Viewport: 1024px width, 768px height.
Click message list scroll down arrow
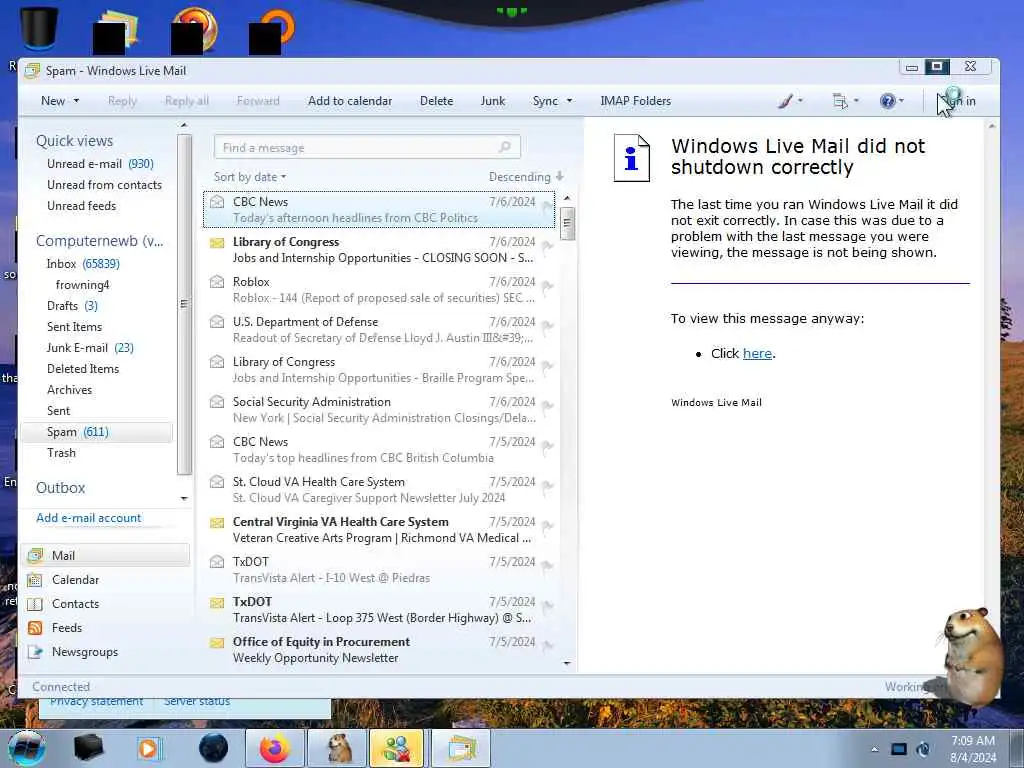pyautogui.click(x=567, y=664)
